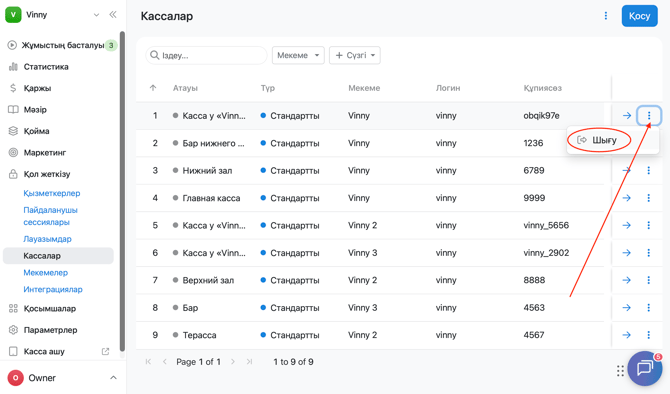The image size is (670, 394).
Task: Open Статистика in sidebar
Action: (x=46, y=67)
